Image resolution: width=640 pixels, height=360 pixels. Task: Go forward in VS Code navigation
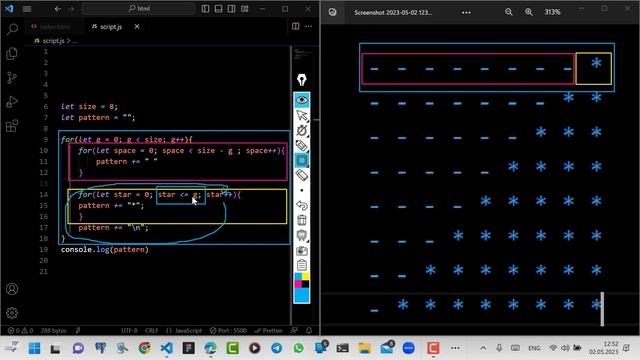coord(71,9)
